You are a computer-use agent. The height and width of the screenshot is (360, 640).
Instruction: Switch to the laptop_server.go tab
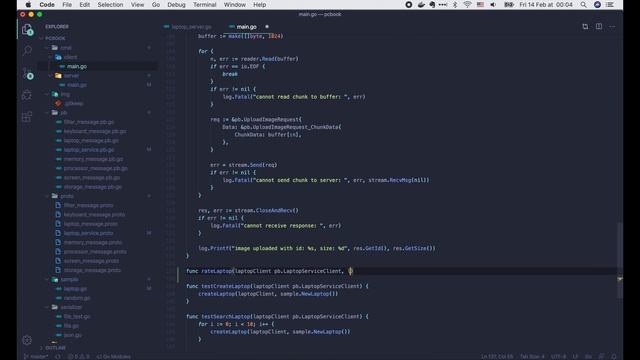[191, 27]
